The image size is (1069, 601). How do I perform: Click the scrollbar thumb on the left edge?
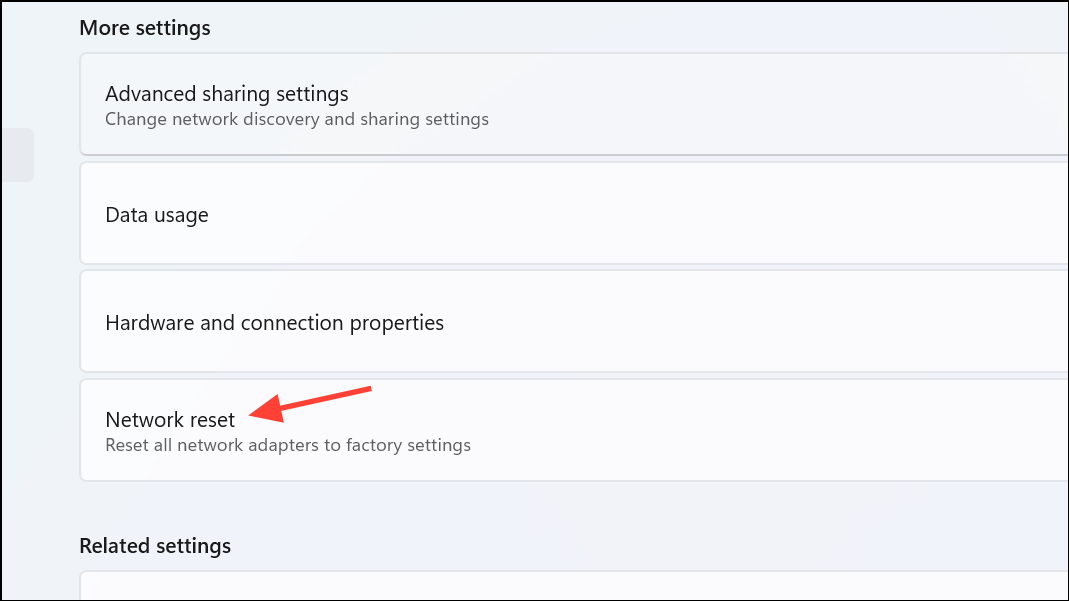pos(20,155)
